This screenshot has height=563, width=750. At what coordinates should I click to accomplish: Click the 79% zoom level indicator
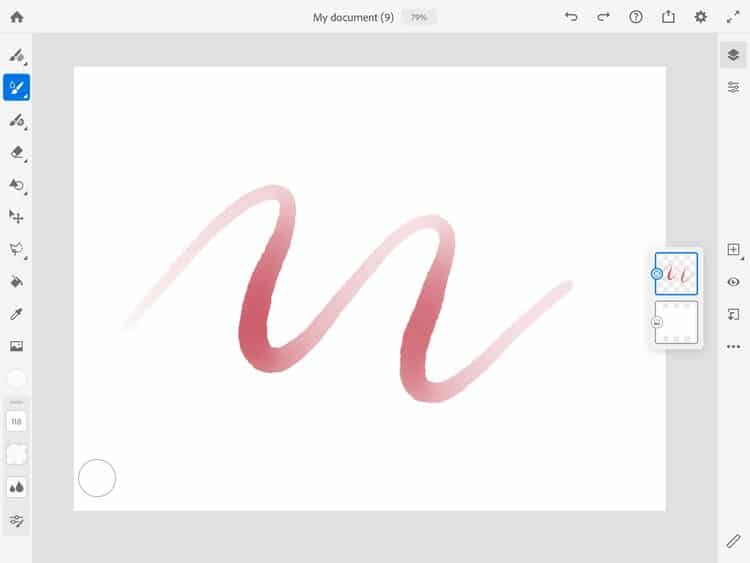(x=419, y=17)
